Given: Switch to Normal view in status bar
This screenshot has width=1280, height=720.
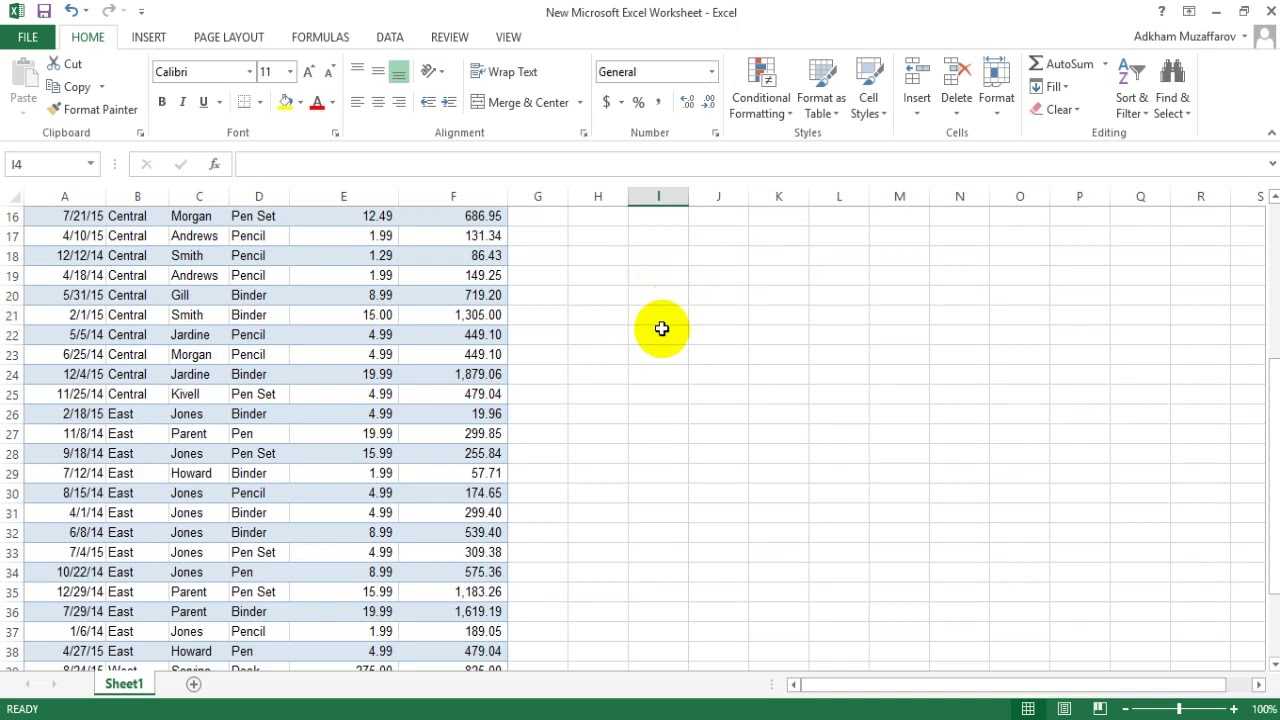Looking at the screenshot, I should click(x=1028, y=709).
